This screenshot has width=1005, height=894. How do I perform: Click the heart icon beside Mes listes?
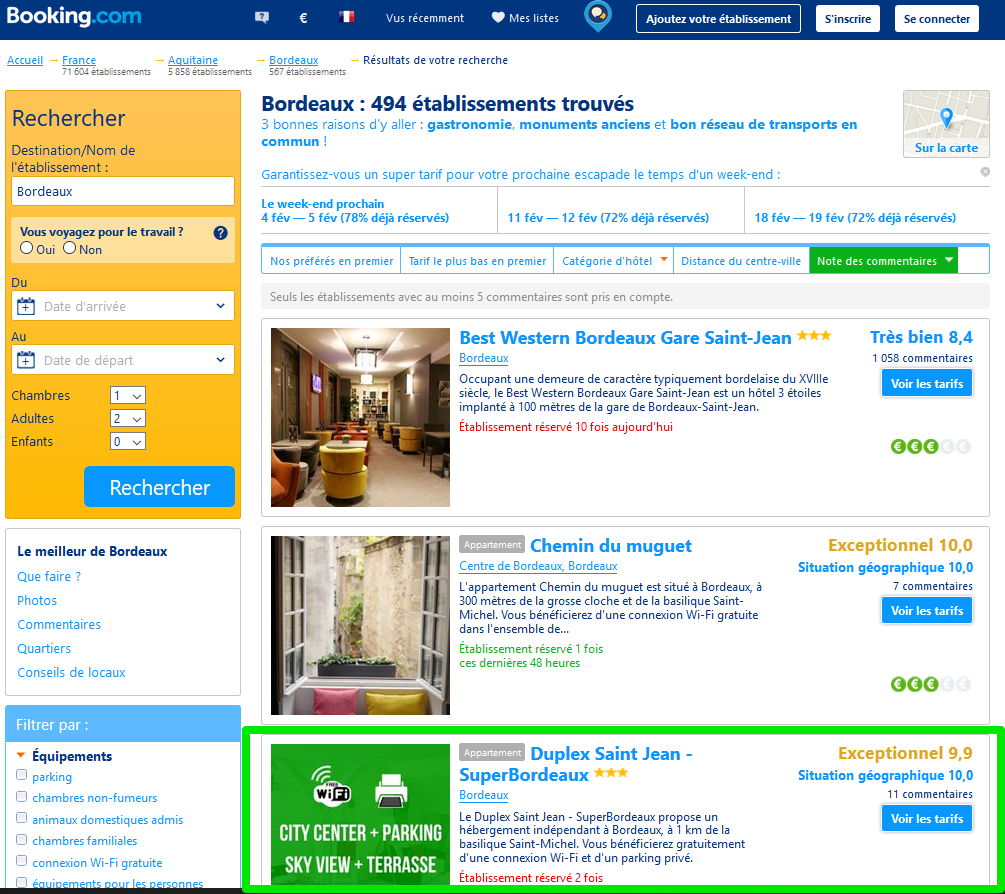pos(498,18)
